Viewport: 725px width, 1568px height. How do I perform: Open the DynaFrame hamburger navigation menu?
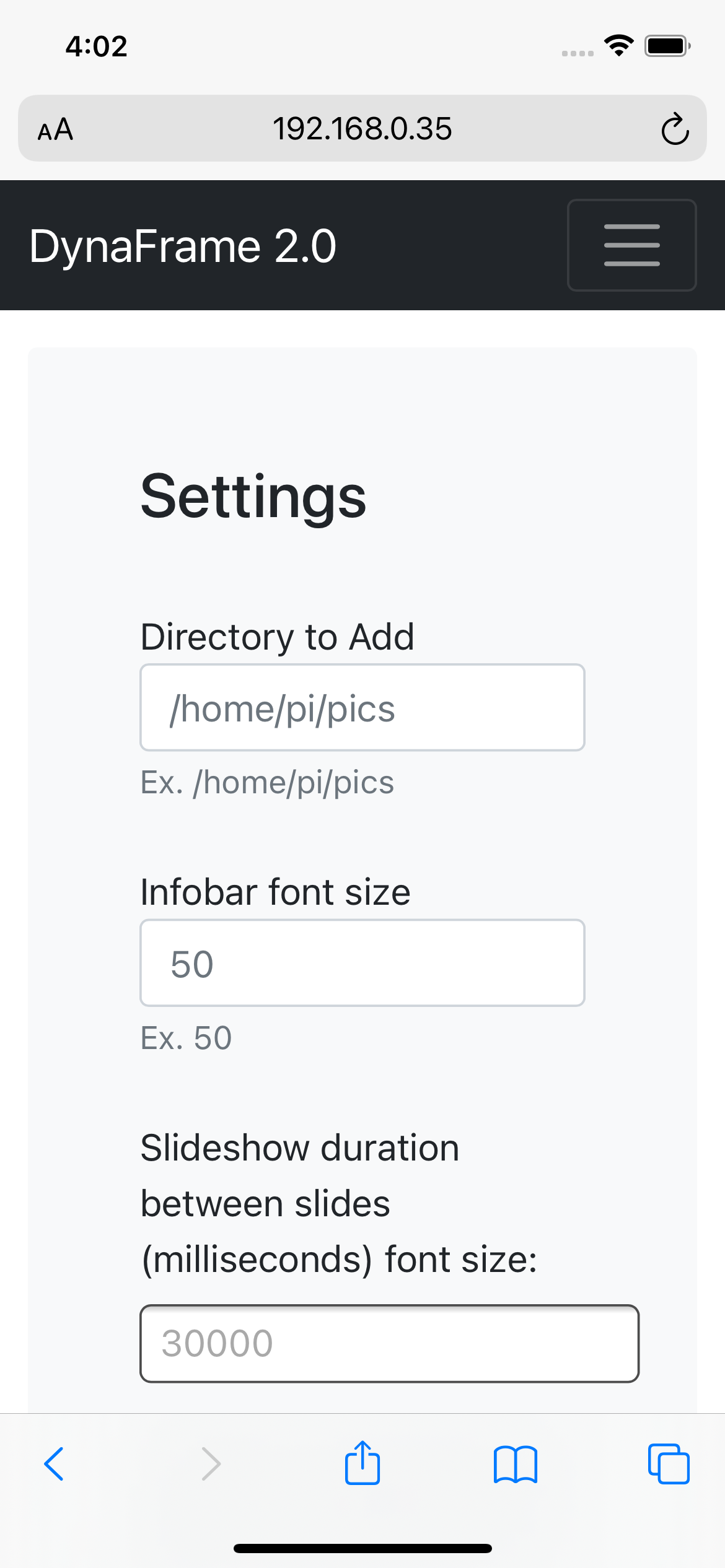pyautogui.click(x=631, y=245)
